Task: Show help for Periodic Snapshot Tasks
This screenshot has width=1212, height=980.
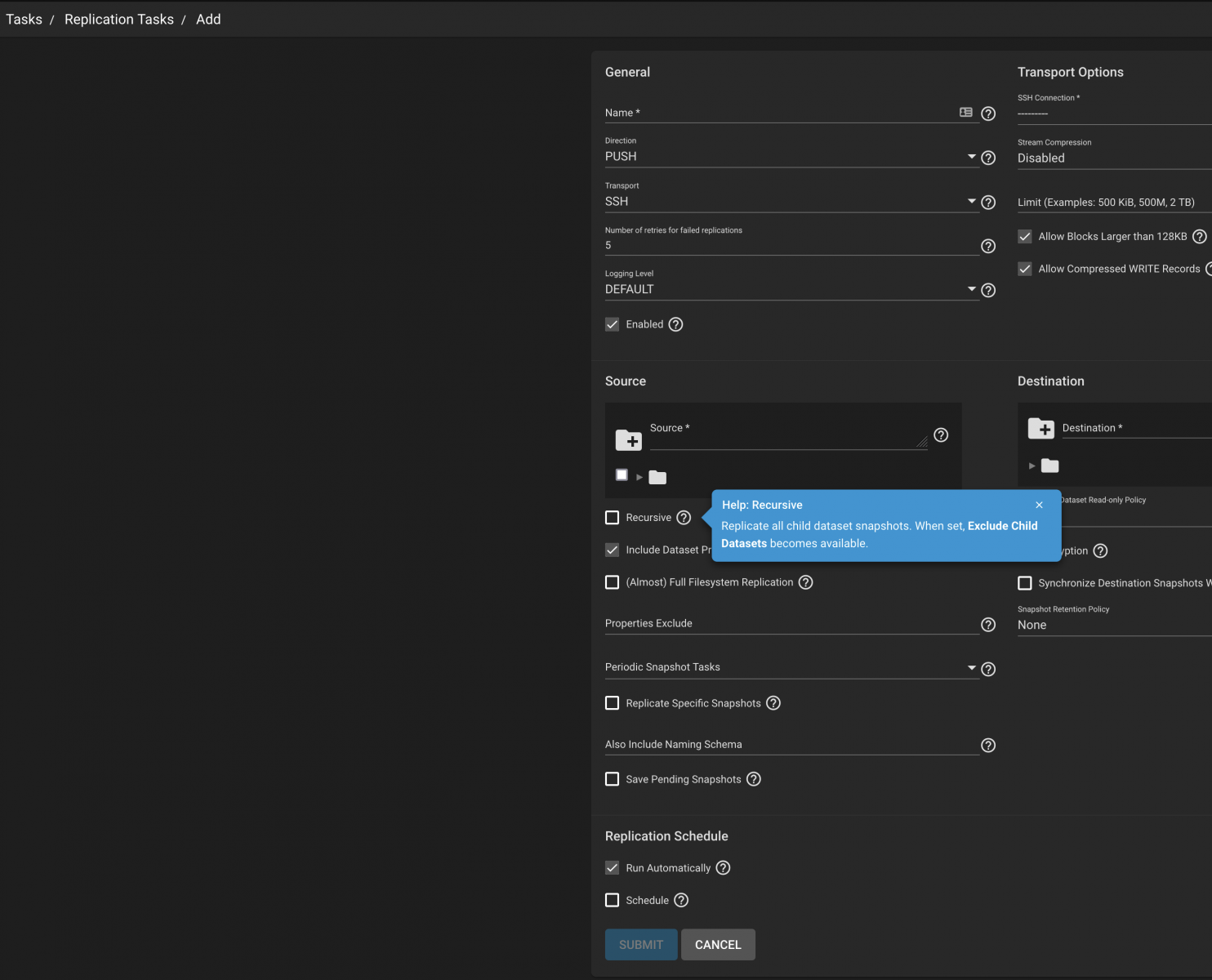Action: pyautogui.click(x=988, y=669)
